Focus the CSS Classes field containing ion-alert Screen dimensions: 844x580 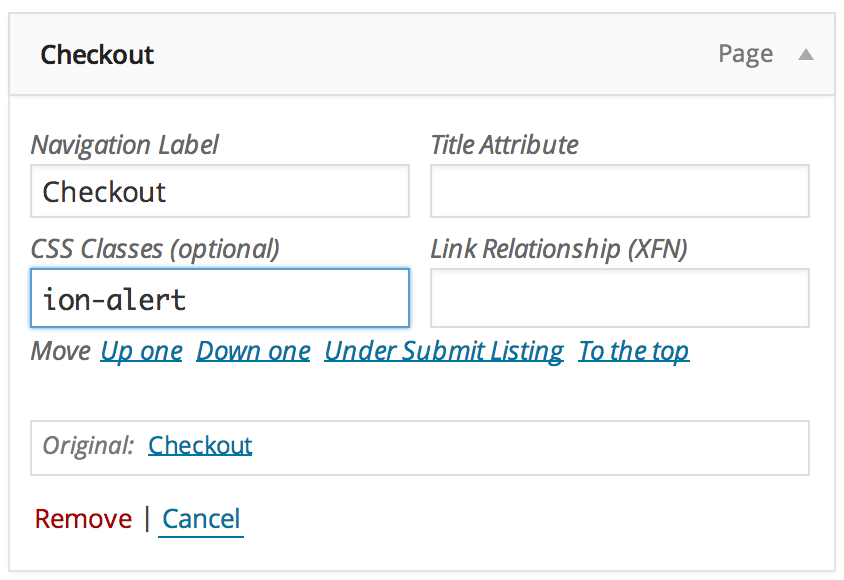[220, 298]
